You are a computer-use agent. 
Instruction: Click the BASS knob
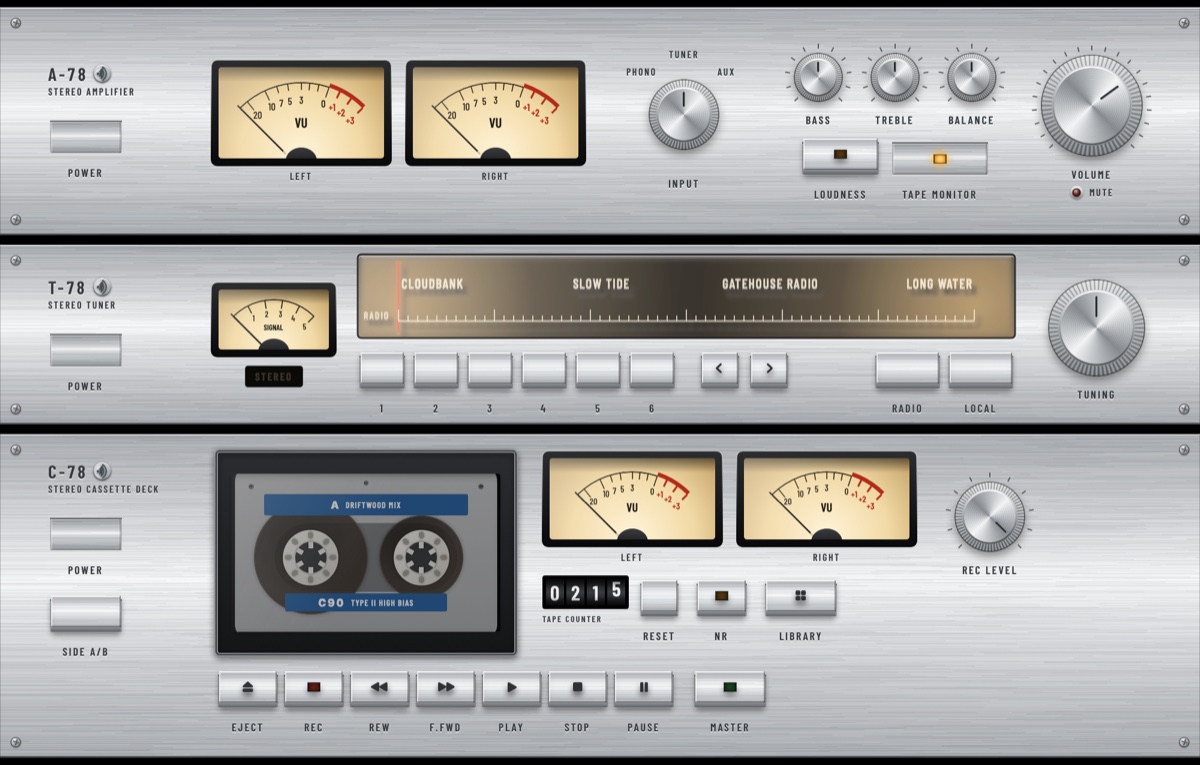click(818, 77)
